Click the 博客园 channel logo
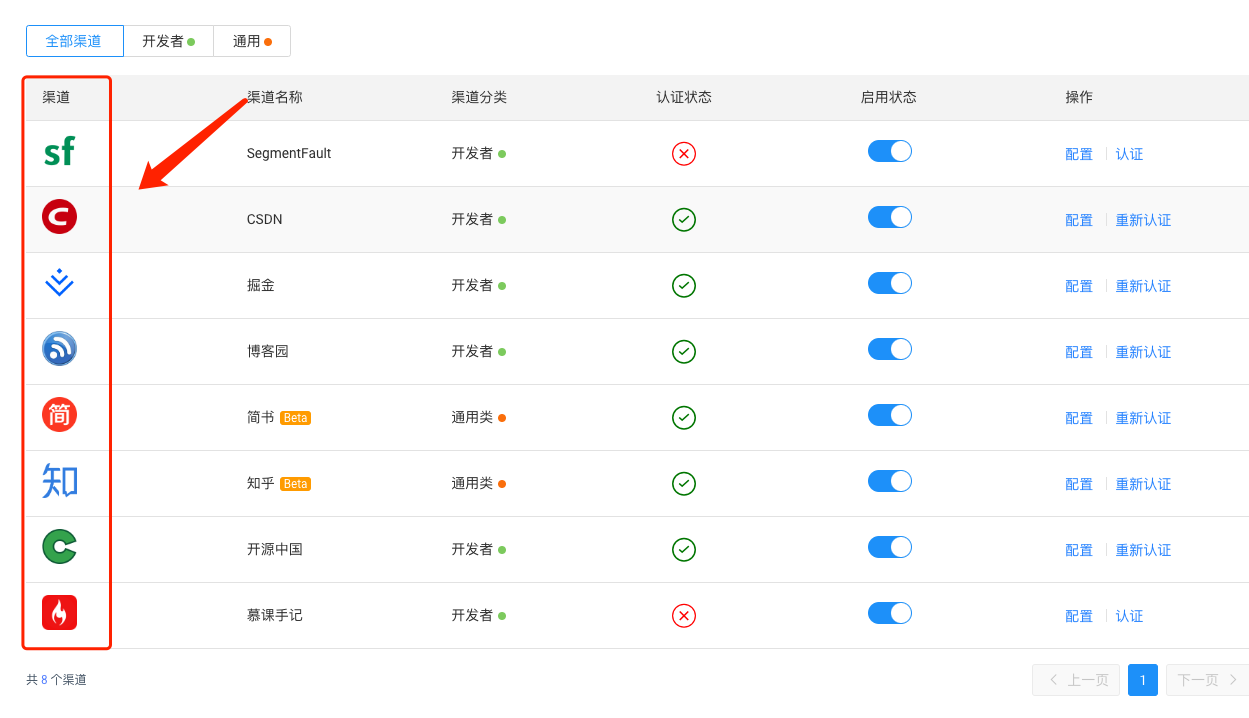This screenshot has width=1249, height=718. click(59, 349)
